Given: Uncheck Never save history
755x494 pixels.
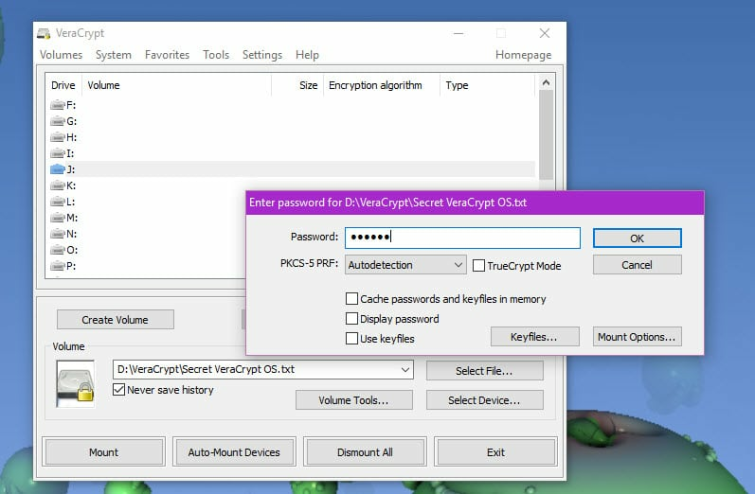Looking at the screenshot, I should click(118, 390).
